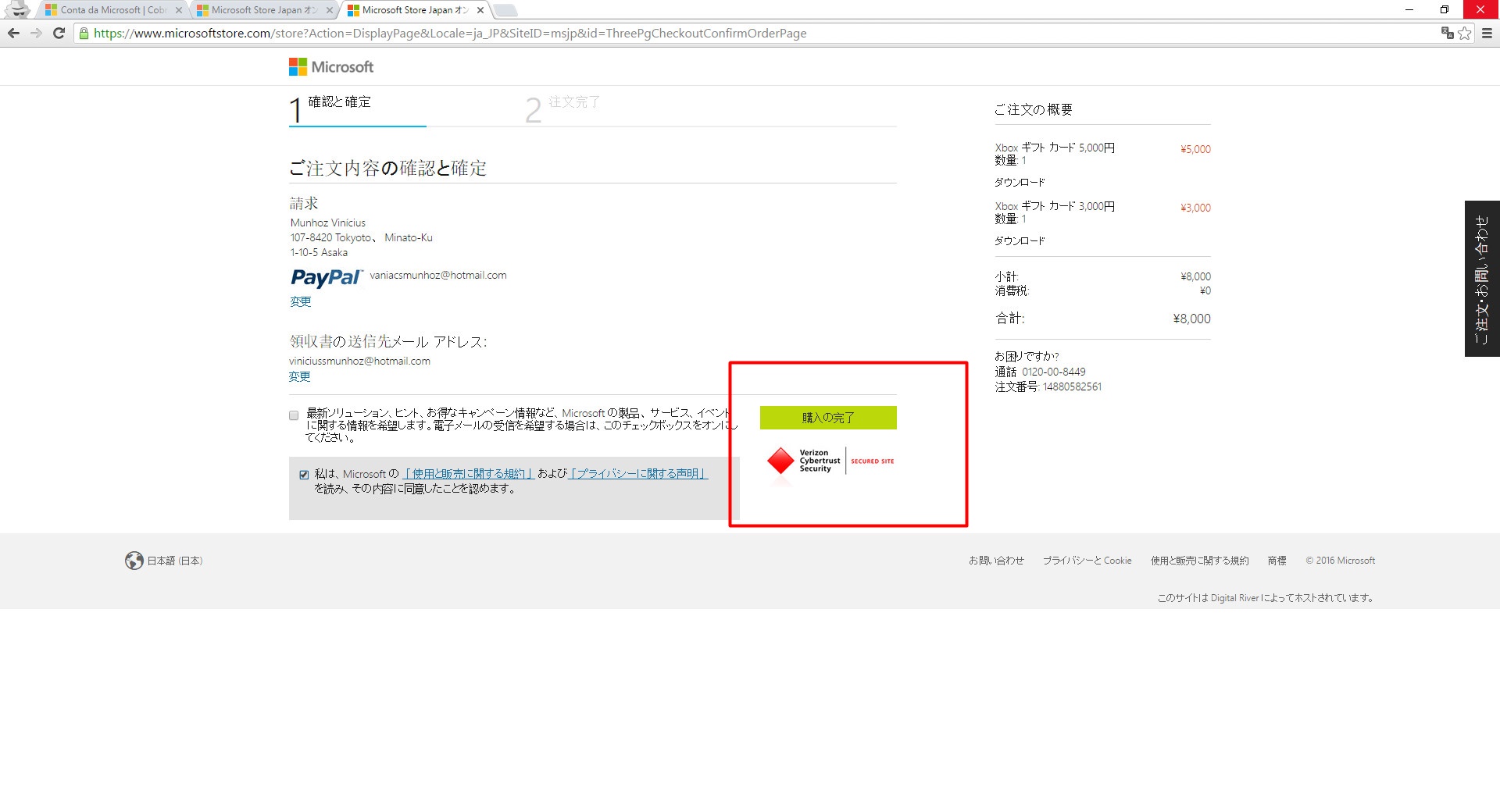Click billing name Munhoz Vinicius

pyautogui.click(x=328, y=223)
